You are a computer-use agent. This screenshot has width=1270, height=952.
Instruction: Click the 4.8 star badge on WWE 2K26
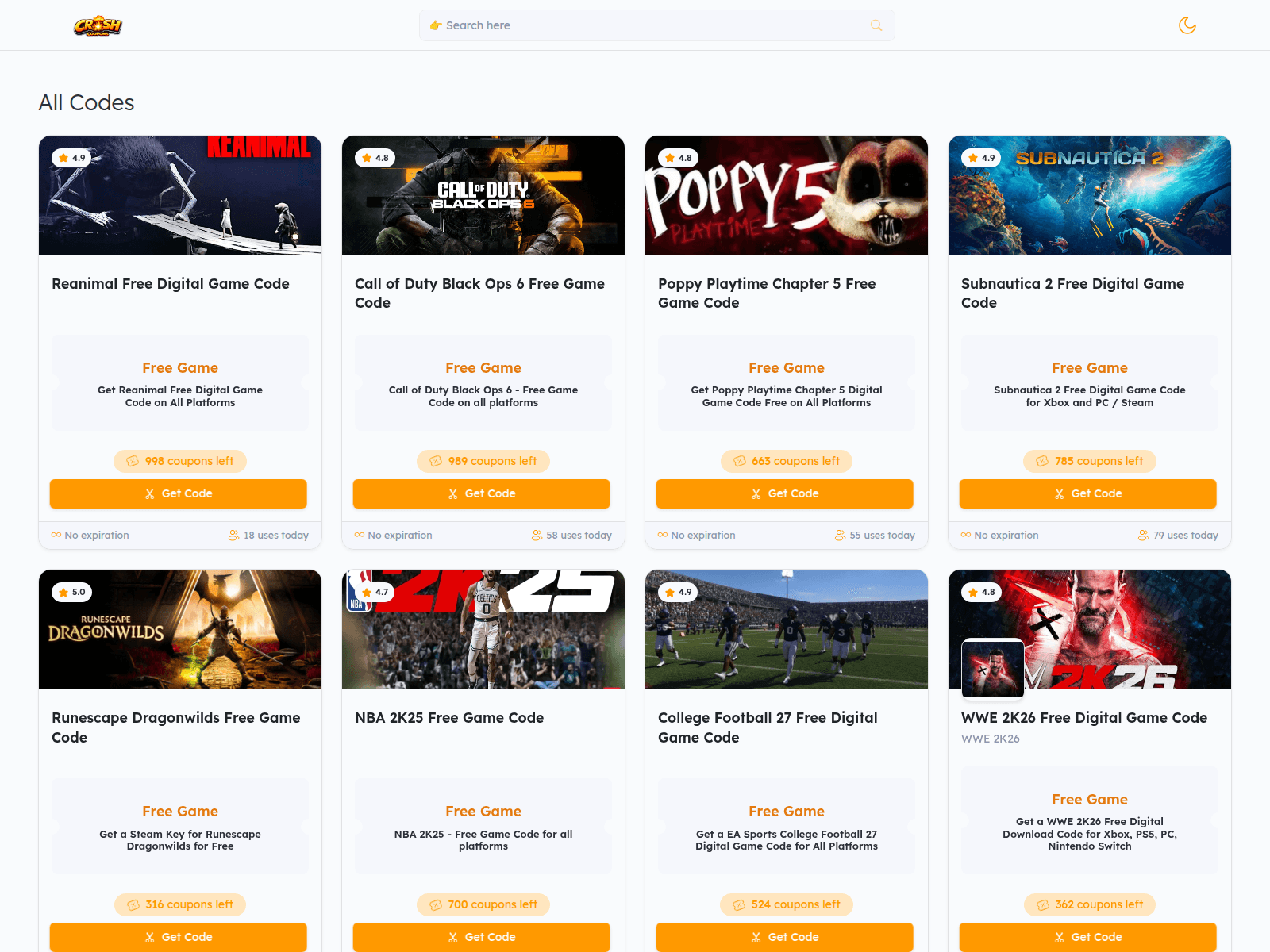coord(982,592)
